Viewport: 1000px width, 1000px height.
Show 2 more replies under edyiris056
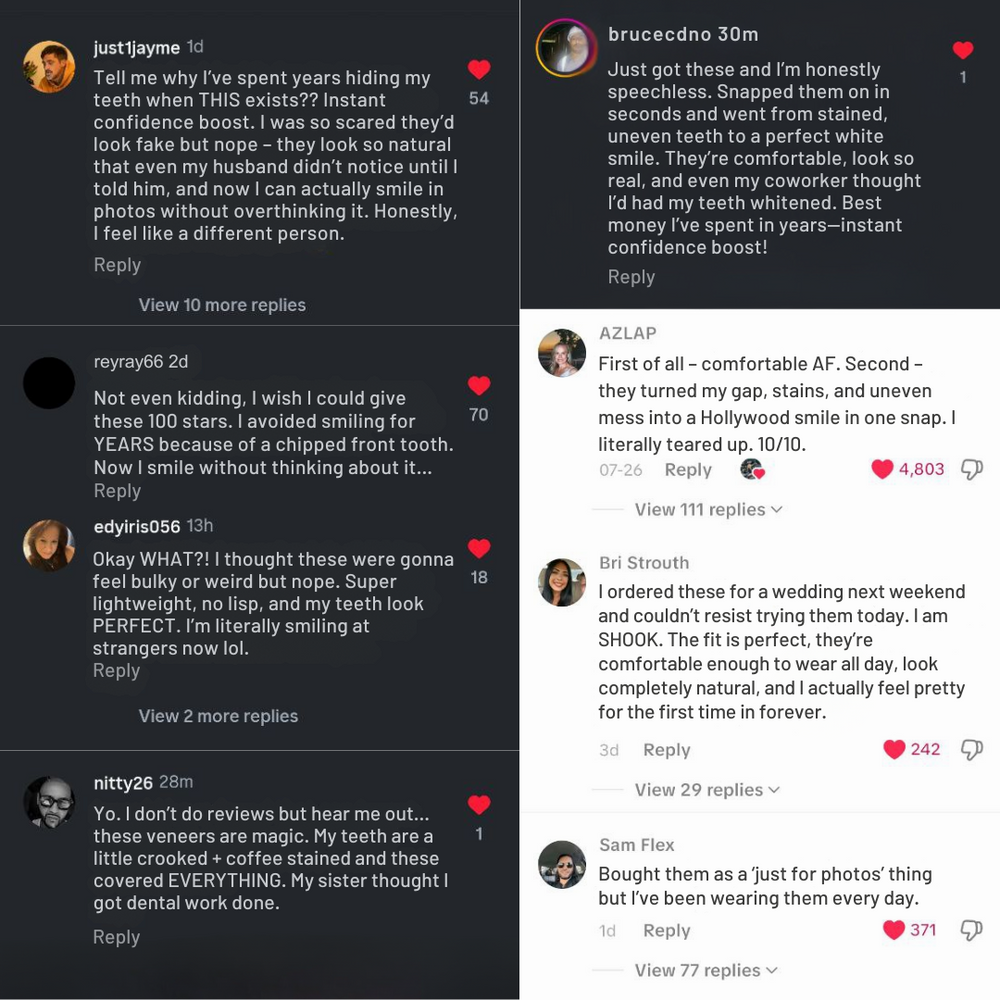tap(218, 716)
